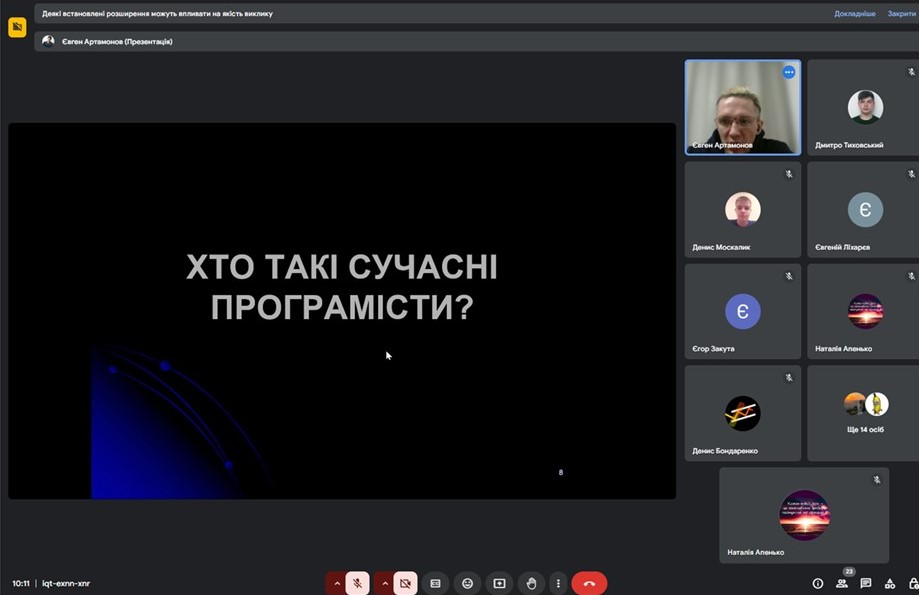Click muted mic icon on Єгор Закута tile
Image resolution: width=919 pixels, height=595 pixels.
[x=789, y=276]
